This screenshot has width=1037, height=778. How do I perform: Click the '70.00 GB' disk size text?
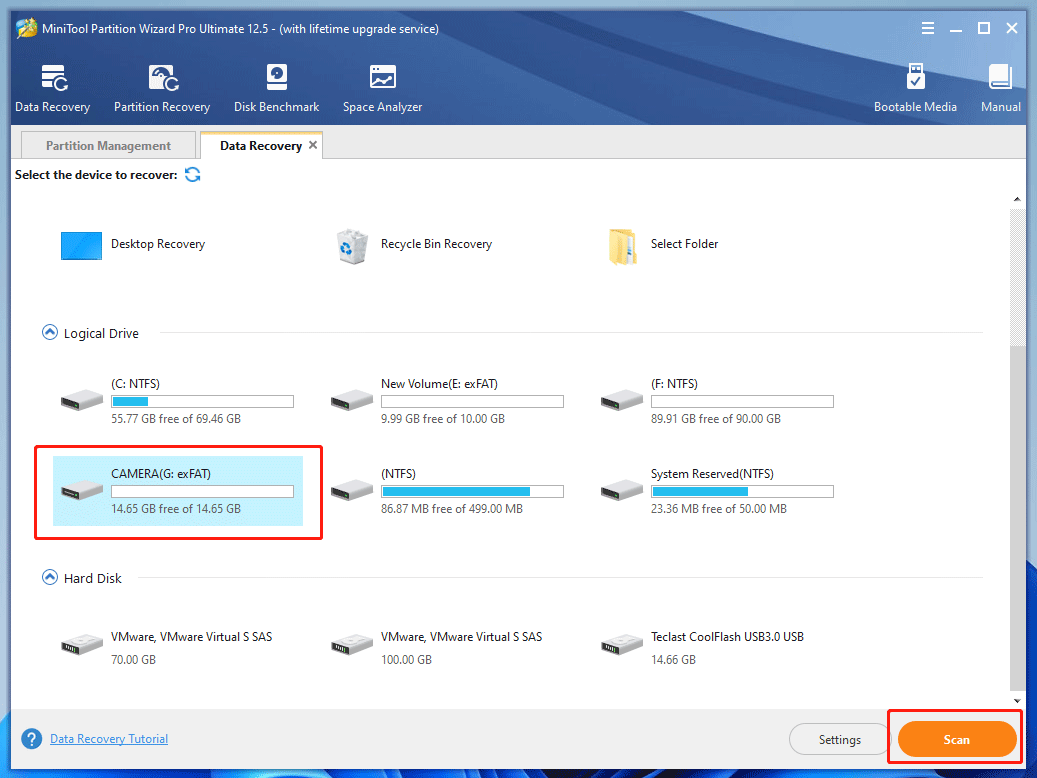(x=134, y=660)
